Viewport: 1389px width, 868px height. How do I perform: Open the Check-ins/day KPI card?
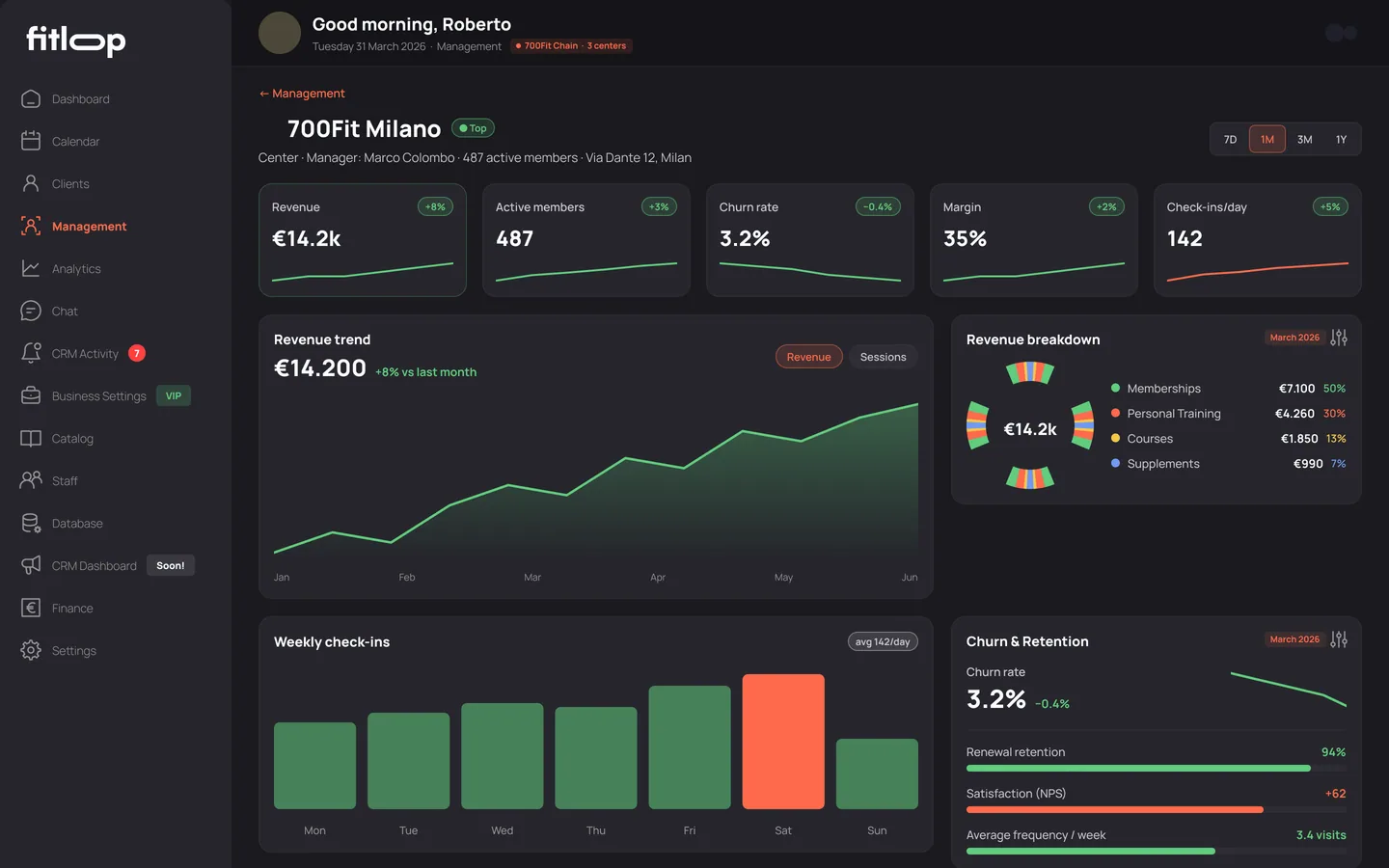point(1258,240)
